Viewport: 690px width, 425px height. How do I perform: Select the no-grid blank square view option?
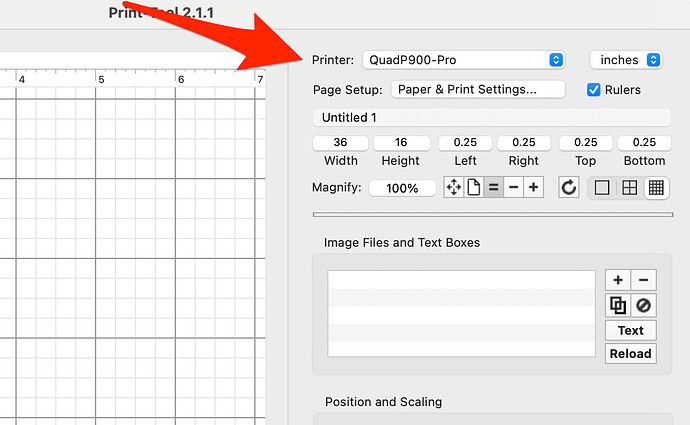[x=602, y=187]
